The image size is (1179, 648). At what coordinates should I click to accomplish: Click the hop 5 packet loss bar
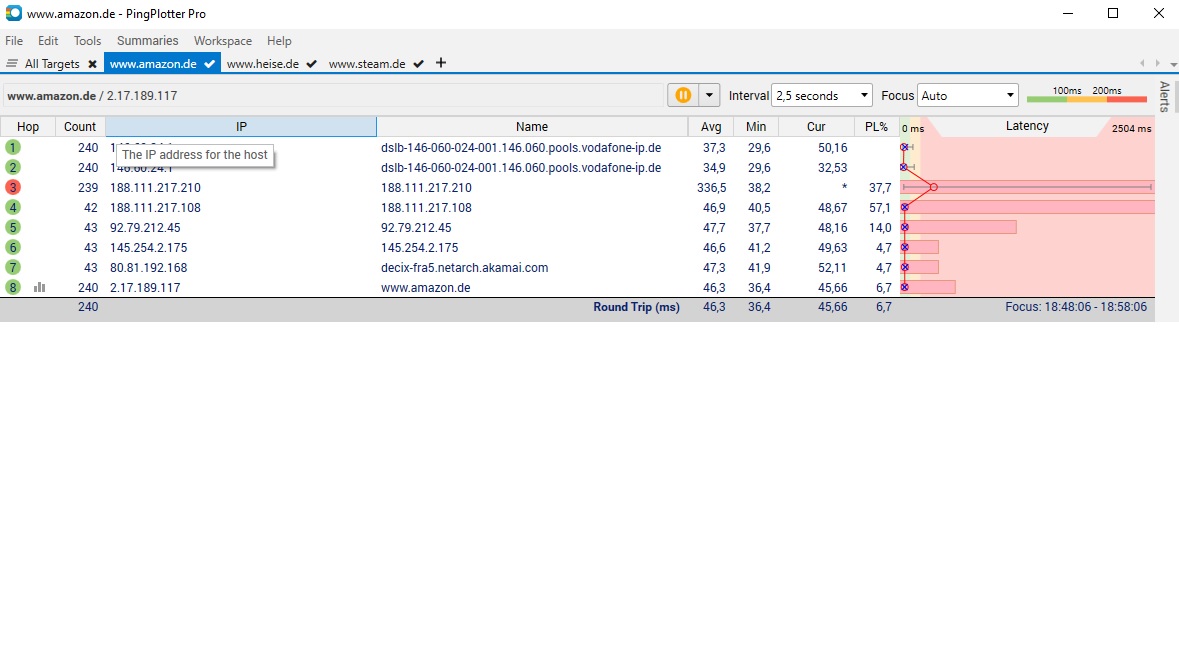(x=960, y=227)
